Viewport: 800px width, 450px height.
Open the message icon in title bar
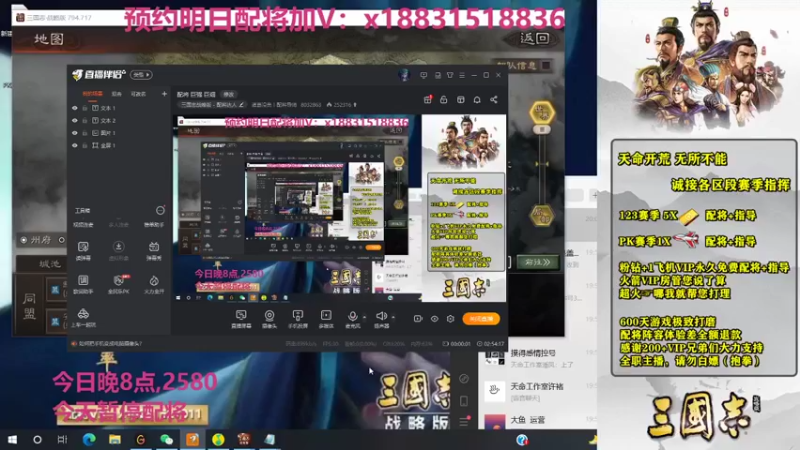(423, 75)
